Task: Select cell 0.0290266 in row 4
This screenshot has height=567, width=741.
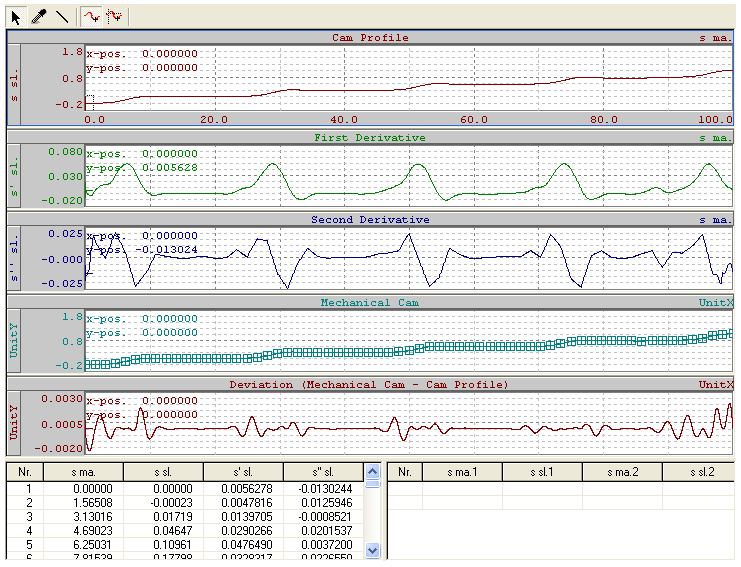Action: point(243,531)
